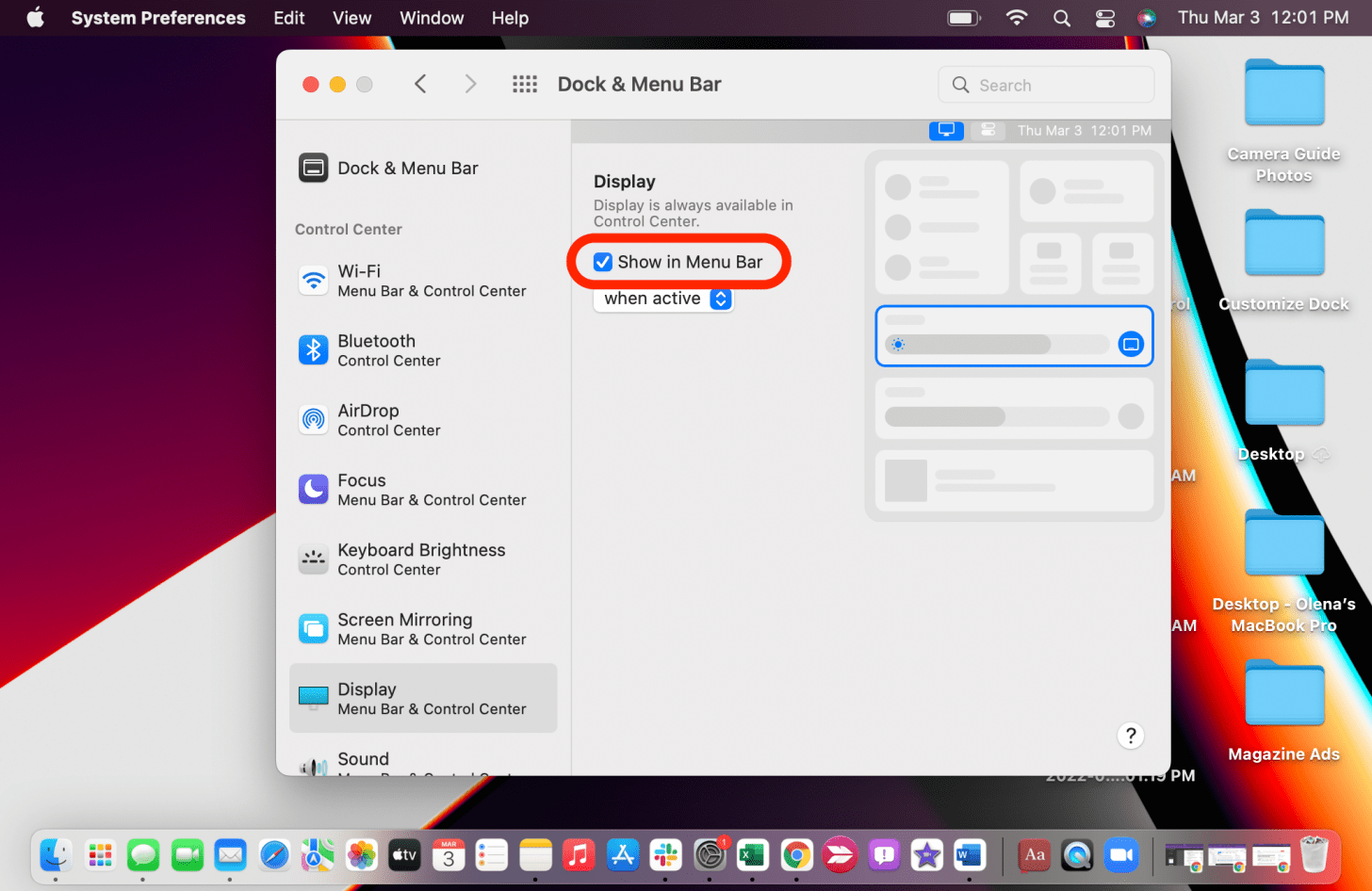Click the Show All preferences grid icon
This screenshot has width=1372, height=891.
tap(524, 85)
